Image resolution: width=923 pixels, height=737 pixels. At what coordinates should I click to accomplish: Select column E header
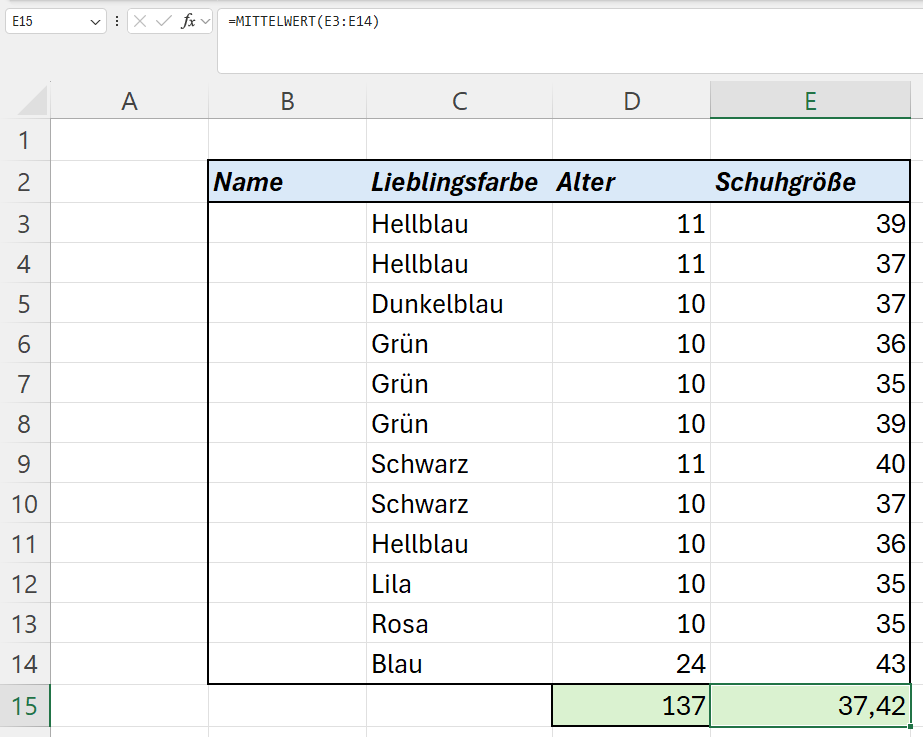tap(810, 101)
